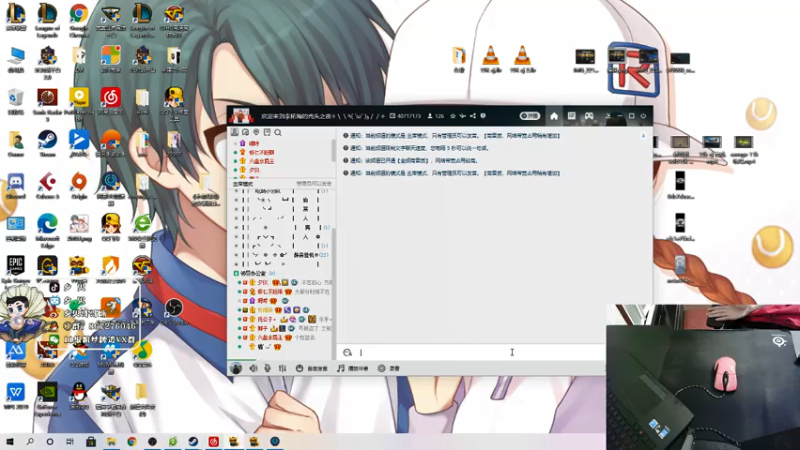Collapse the 树荫办公室 channel group
The image size is (800, 450).
236,273
